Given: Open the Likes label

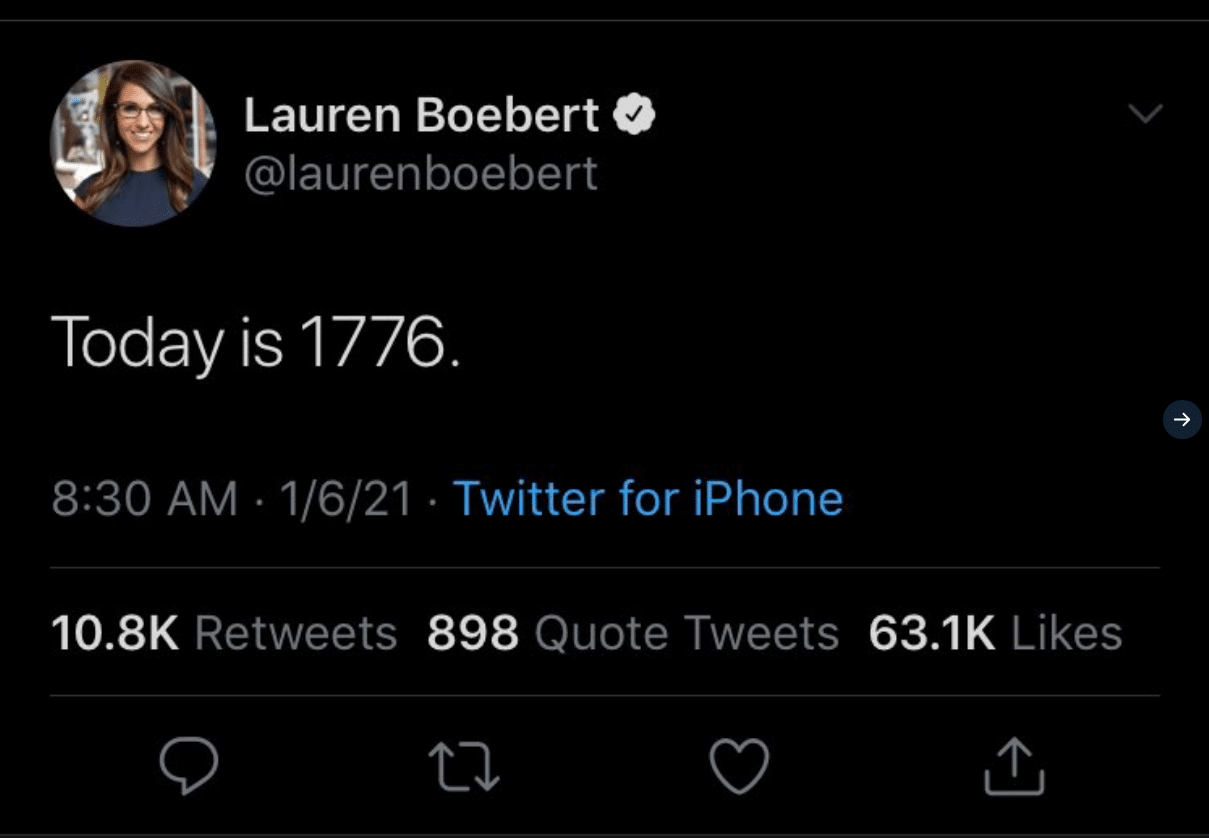Looking at the screenshot, I should (x=1067, y=633).
